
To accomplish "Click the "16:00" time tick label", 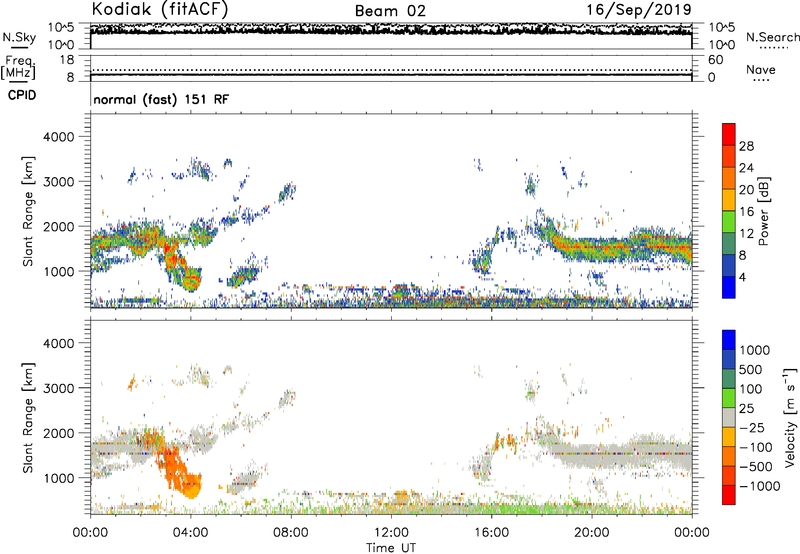I will tap(491, 533).
